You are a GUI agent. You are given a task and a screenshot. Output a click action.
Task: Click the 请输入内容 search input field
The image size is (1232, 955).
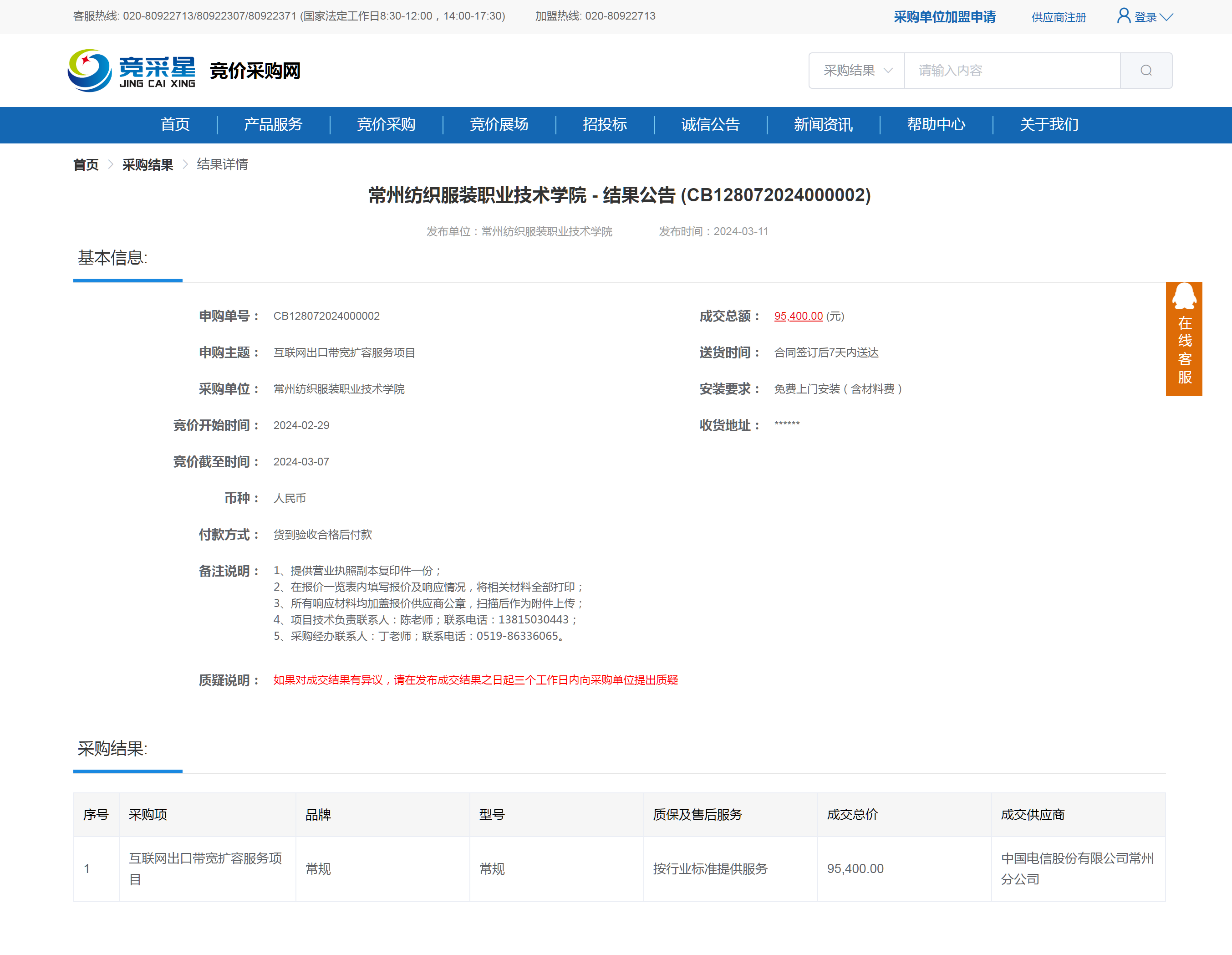[1012, 71]
